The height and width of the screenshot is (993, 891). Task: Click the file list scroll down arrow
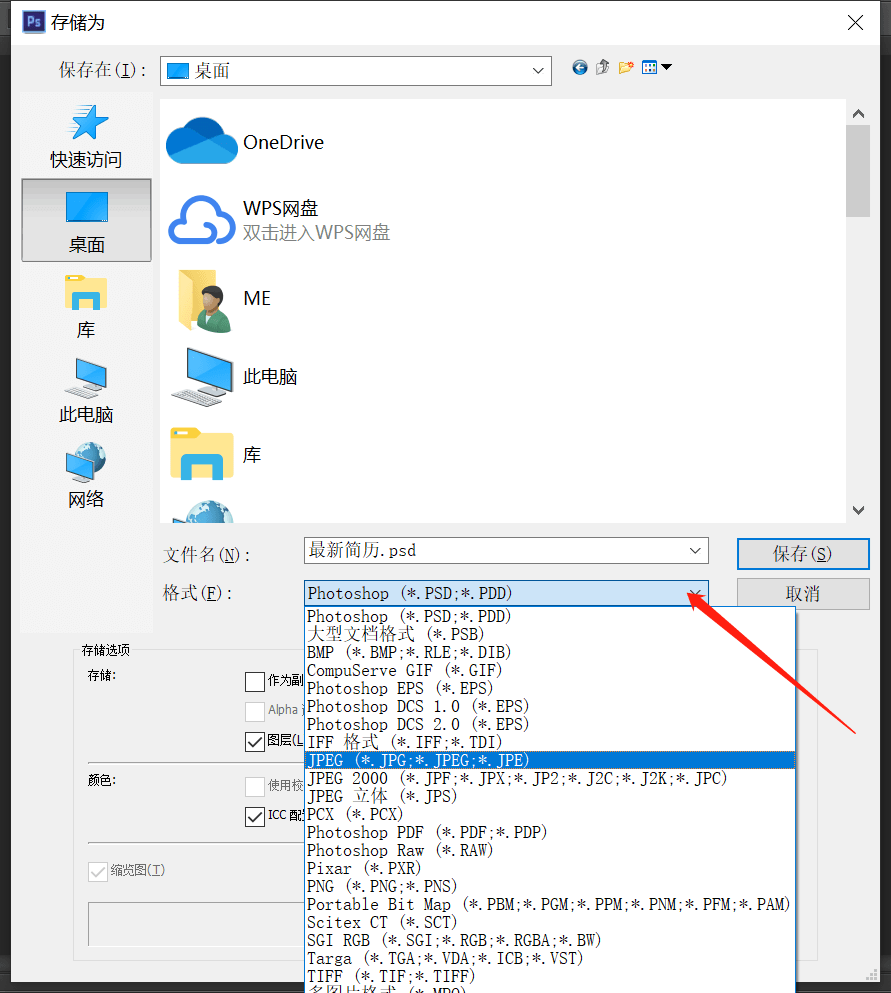pos(858,510)
